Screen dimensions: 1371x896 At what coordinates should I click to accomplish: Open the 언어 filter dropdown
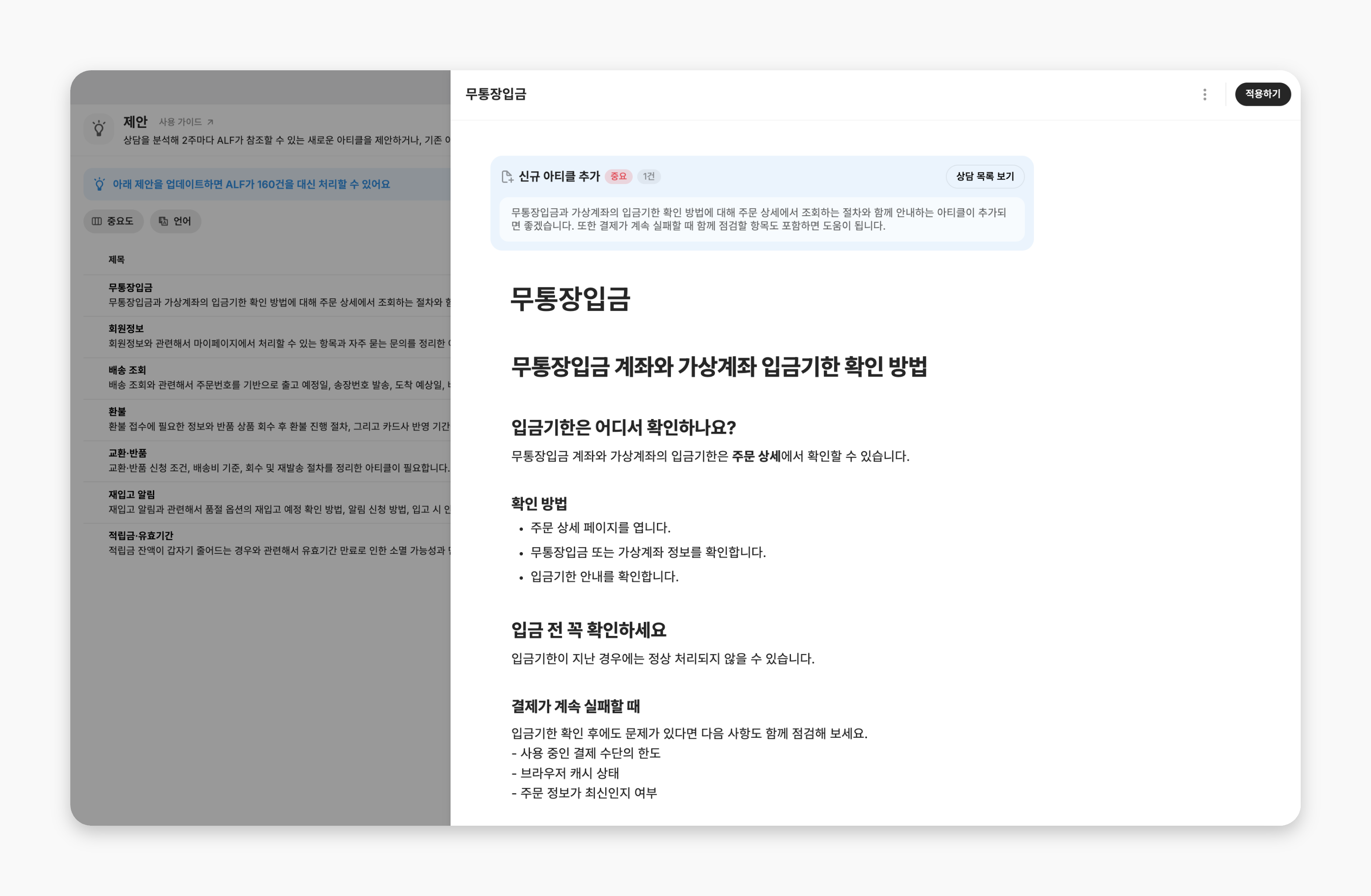pyautogui.click(x=176, y=221)
